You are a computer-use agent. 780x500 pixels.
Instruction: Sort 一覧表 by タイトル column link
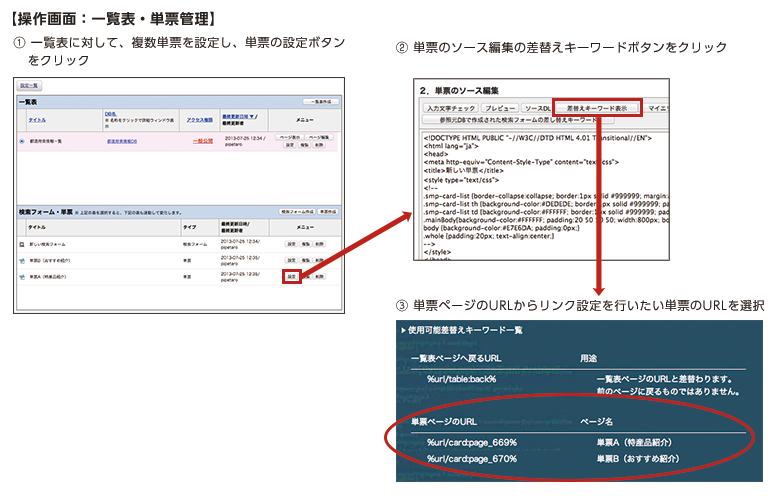pyautogui.click(x=37, y=120)
